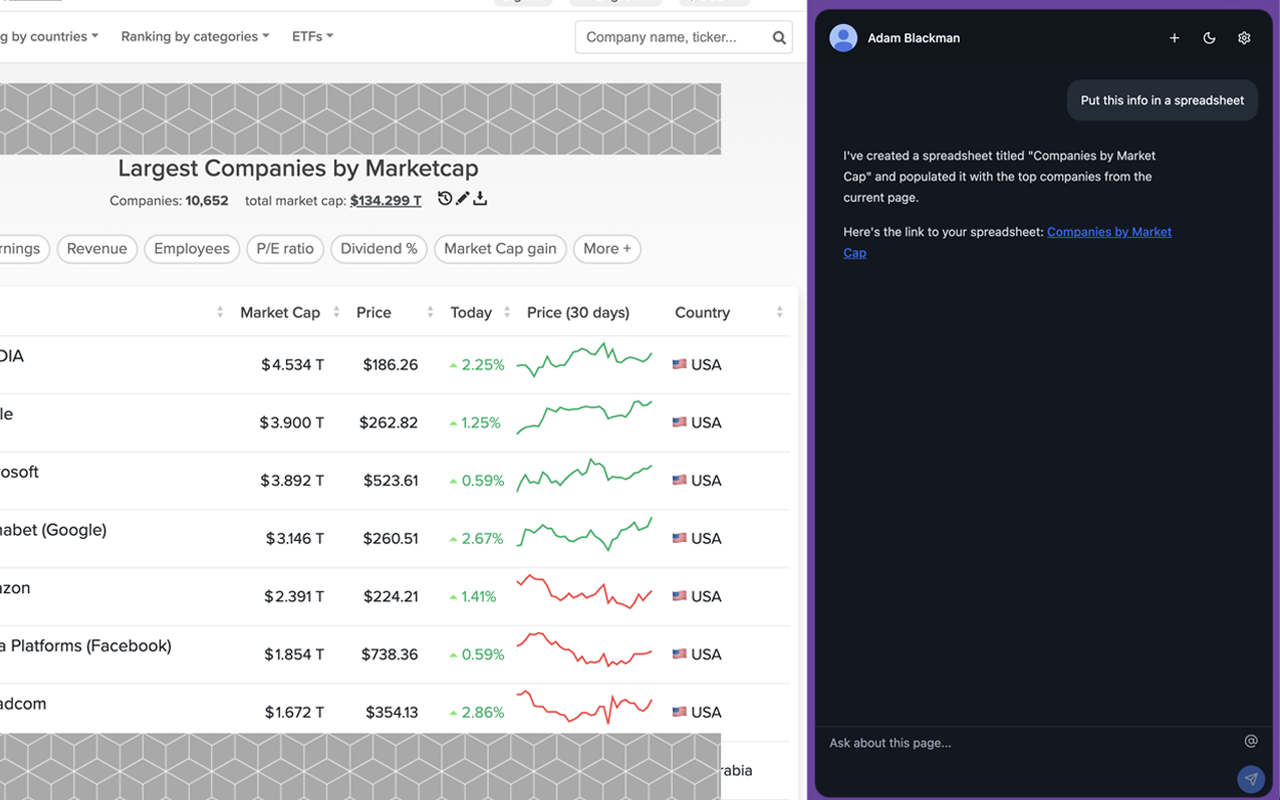Click the Alphabet (Google) company name

coord(53,530)
